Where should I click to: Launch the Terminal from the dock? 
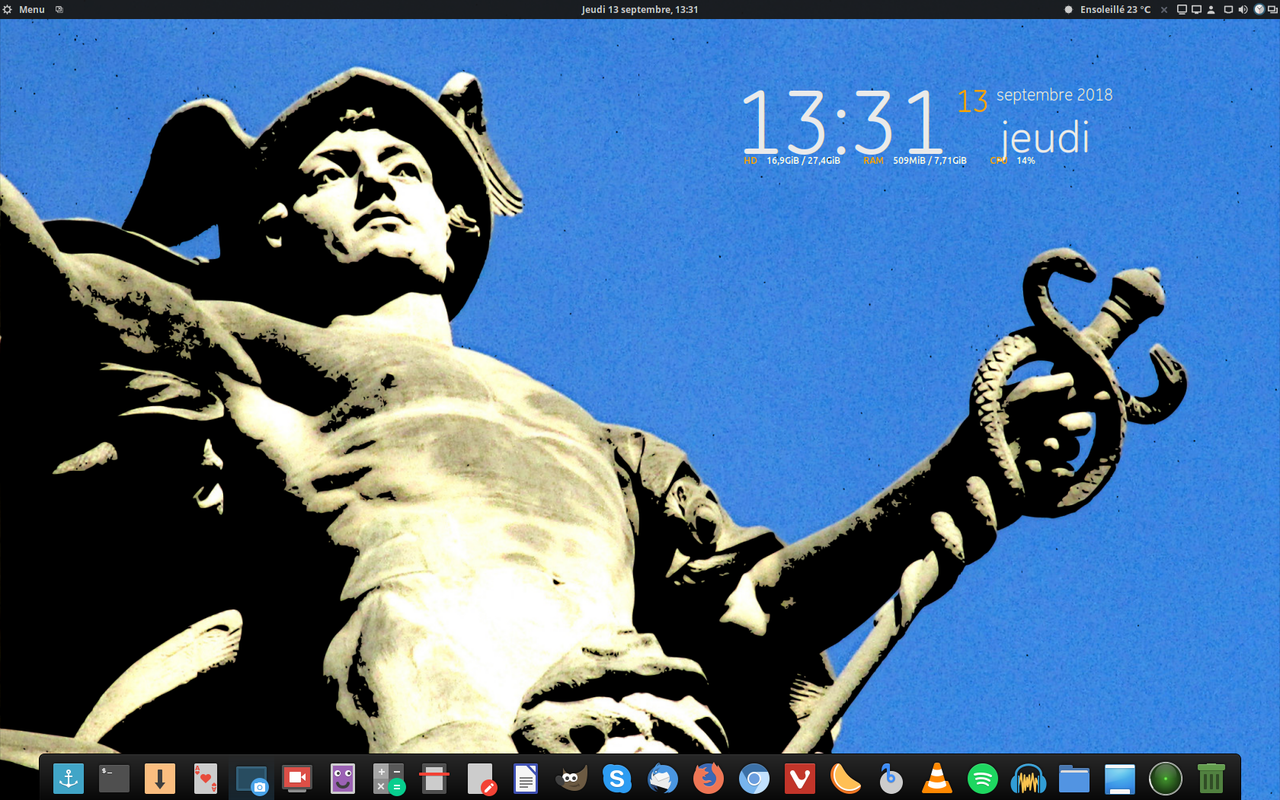[114, 778]
